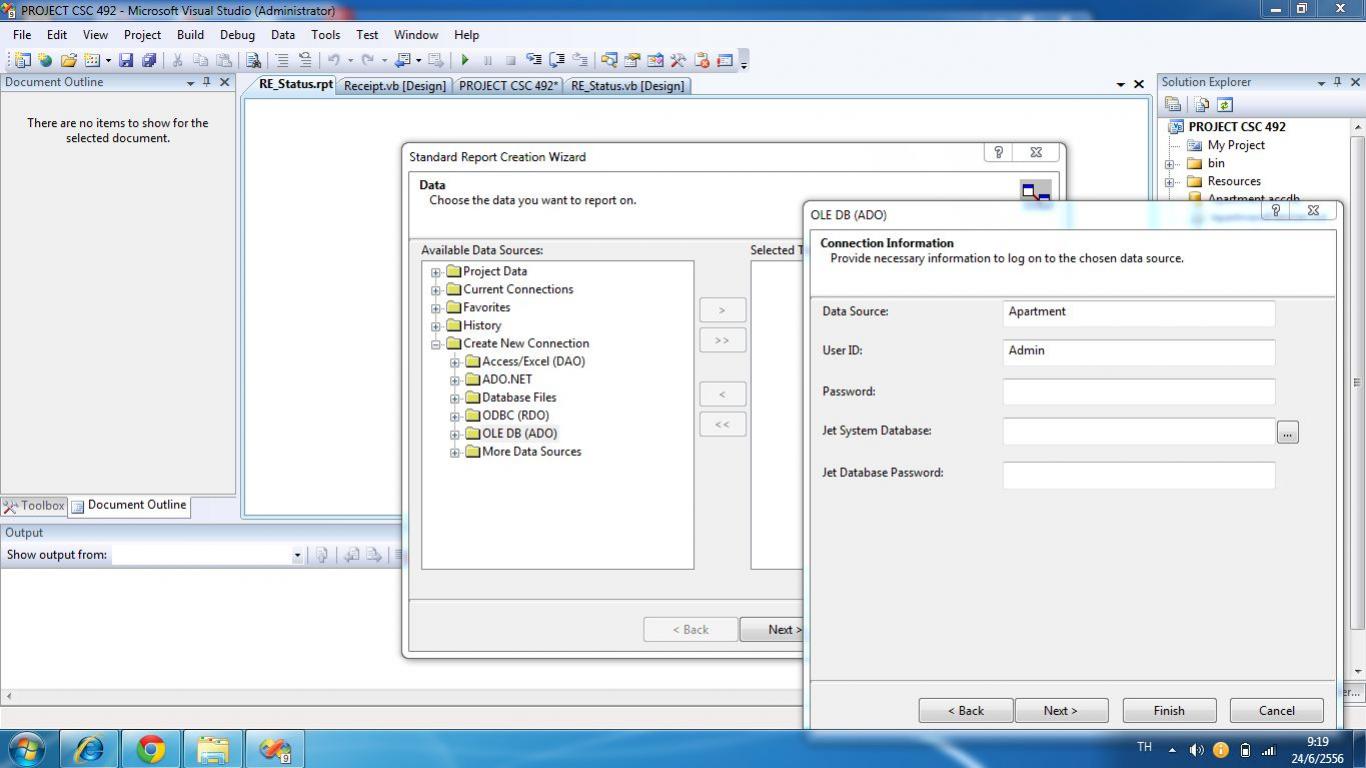This screenshot has width=1366, height=768.
Task: Open the Windows Explorer folder in the taskbar
Action: (x=213, y=748)
